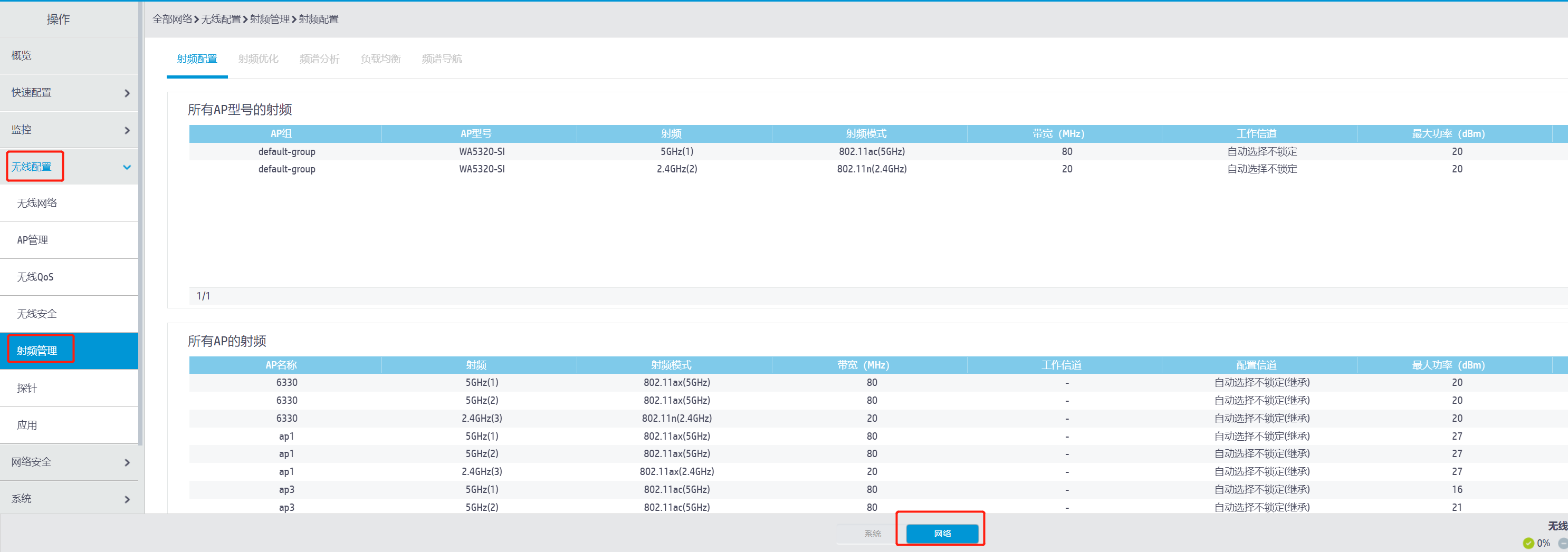This screenshot has width=1568, height=552.
Task: Click the 所有AP的射频 section title
Action: tap(227, 341)
